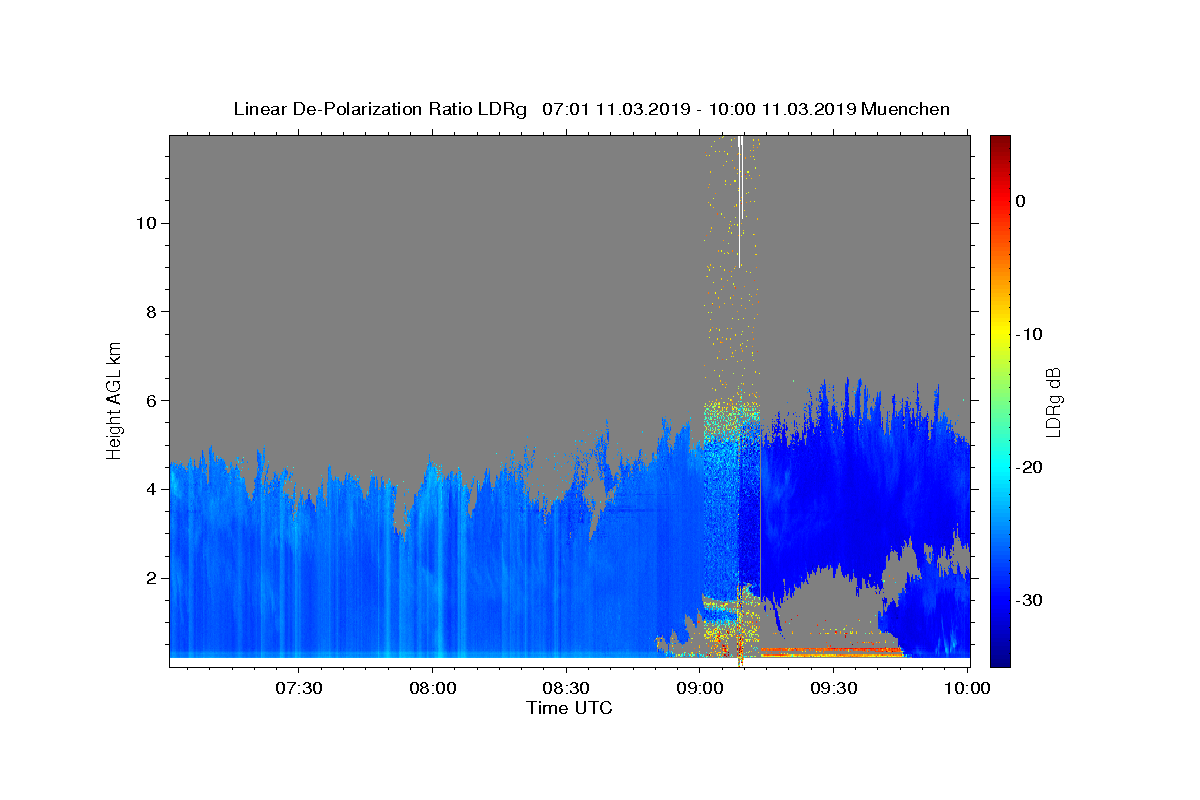This screenshot has width=1200, height=800.
Task: Click the 'Height AGL km' axis label
Action: click(x=114, y=400)
